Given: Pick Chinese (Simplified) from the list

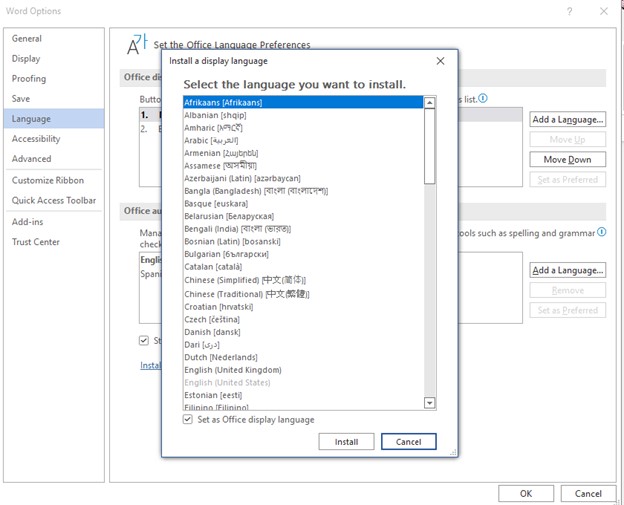Looking at the screenshot, I should click(x=244, y=280).
